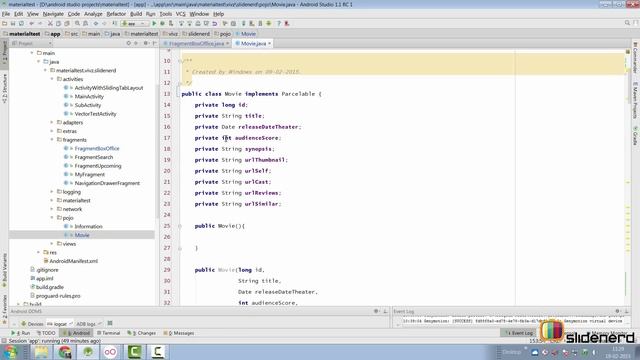Screen dimensions: 640x360
Task: Click the Windows Start button
Action: tap(10, 352)
